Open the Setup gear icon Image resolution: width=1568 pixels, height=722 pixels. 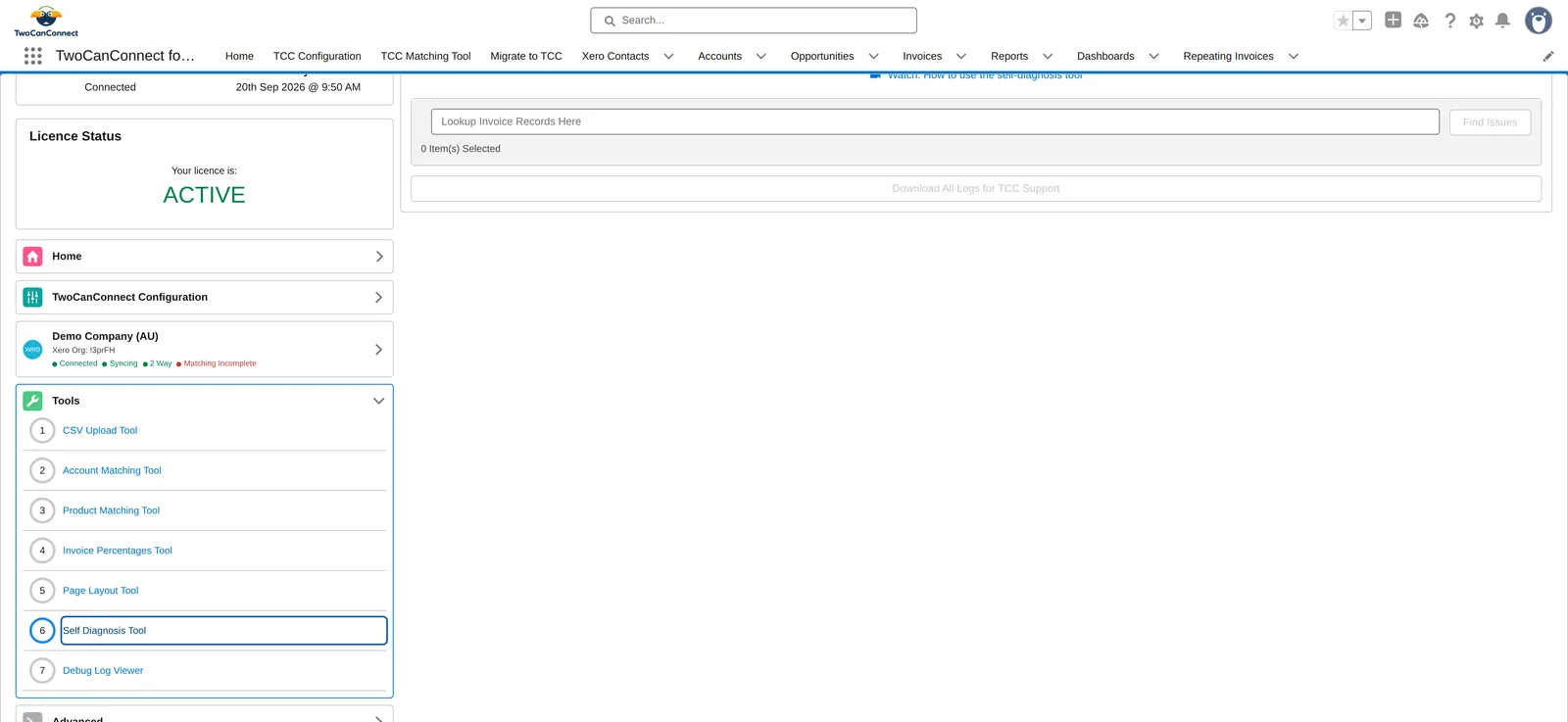point(1476,21)
